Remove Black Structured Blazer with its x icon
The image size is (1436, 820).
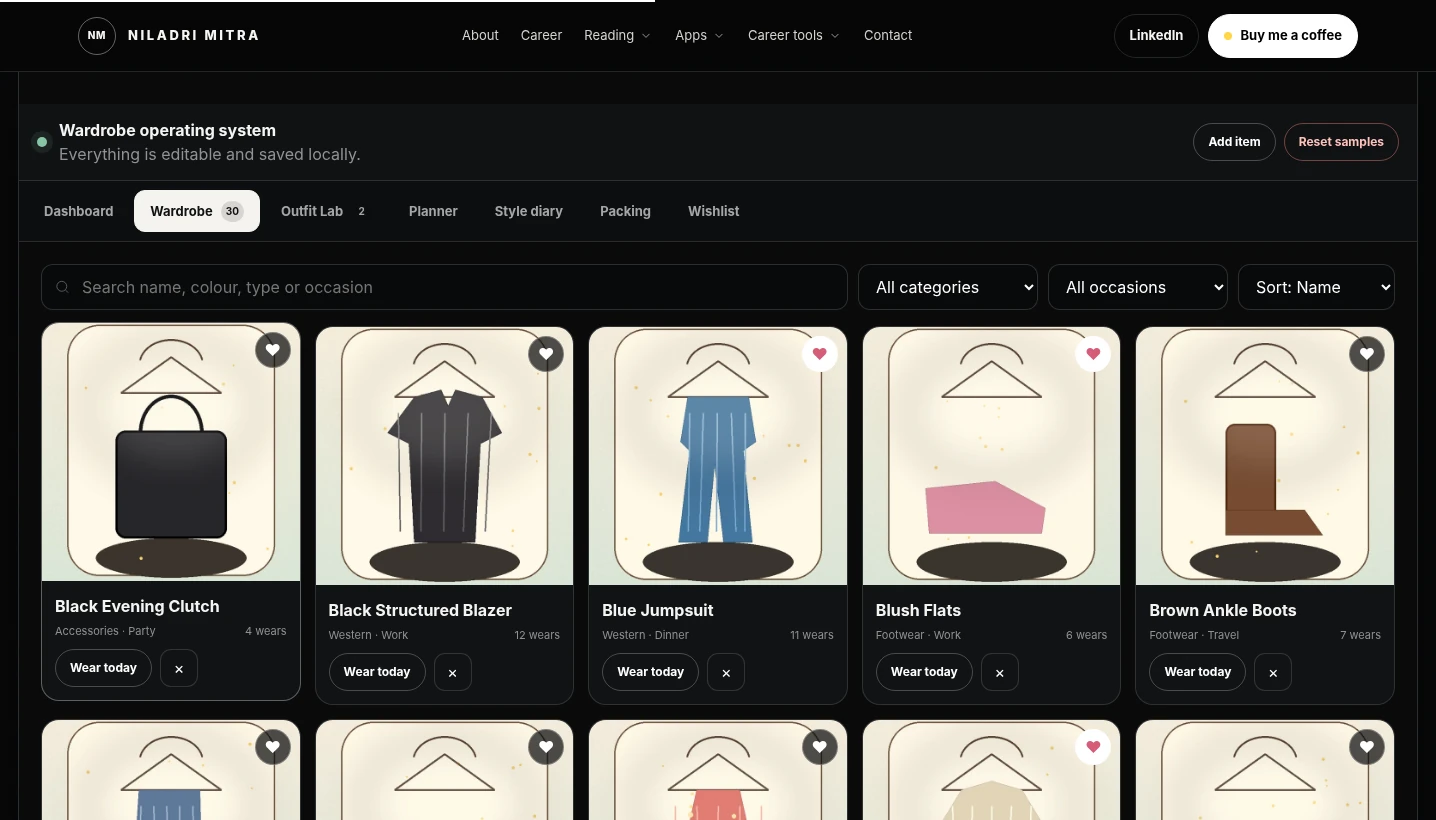tap(452, 673)
